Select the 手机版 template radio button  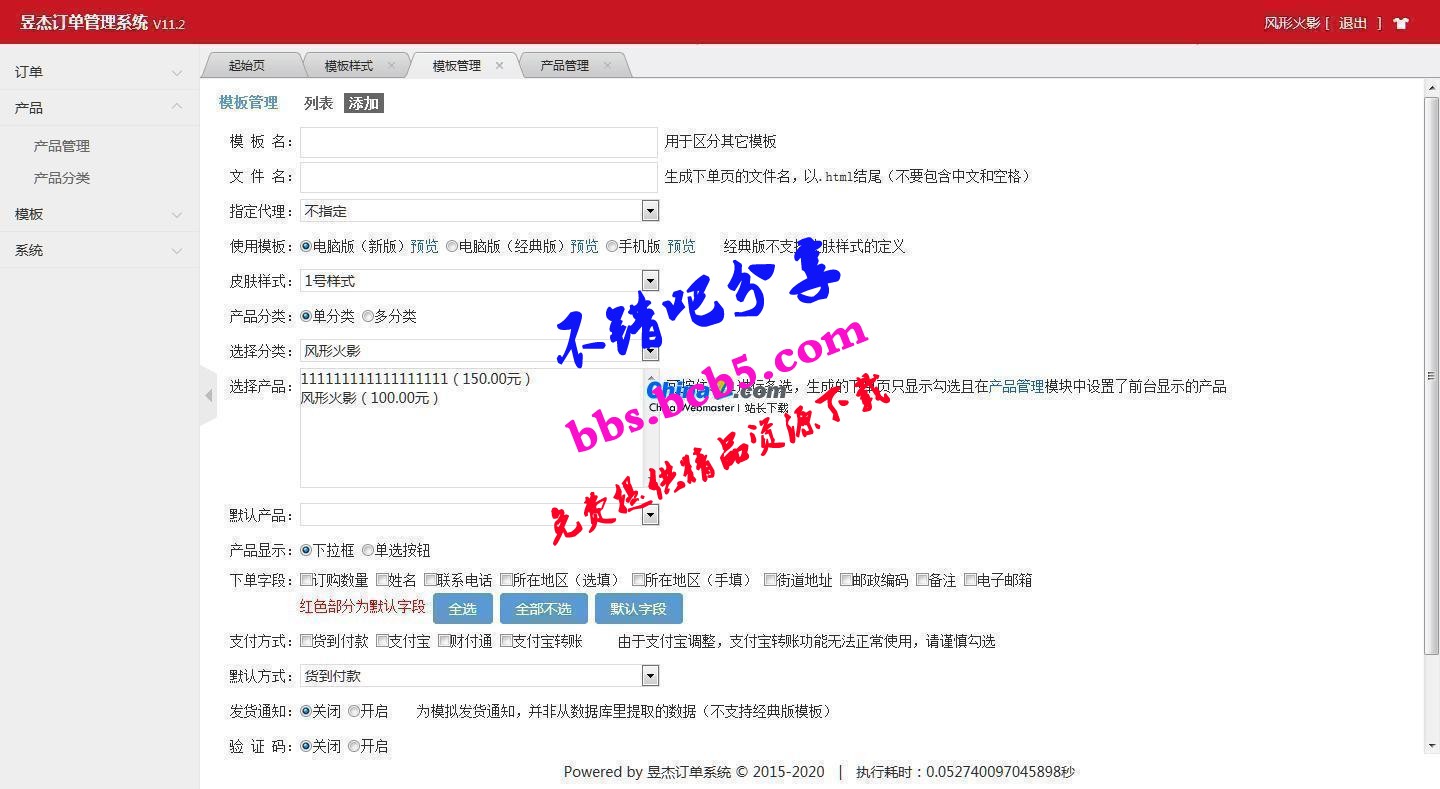tap(612, 246)
